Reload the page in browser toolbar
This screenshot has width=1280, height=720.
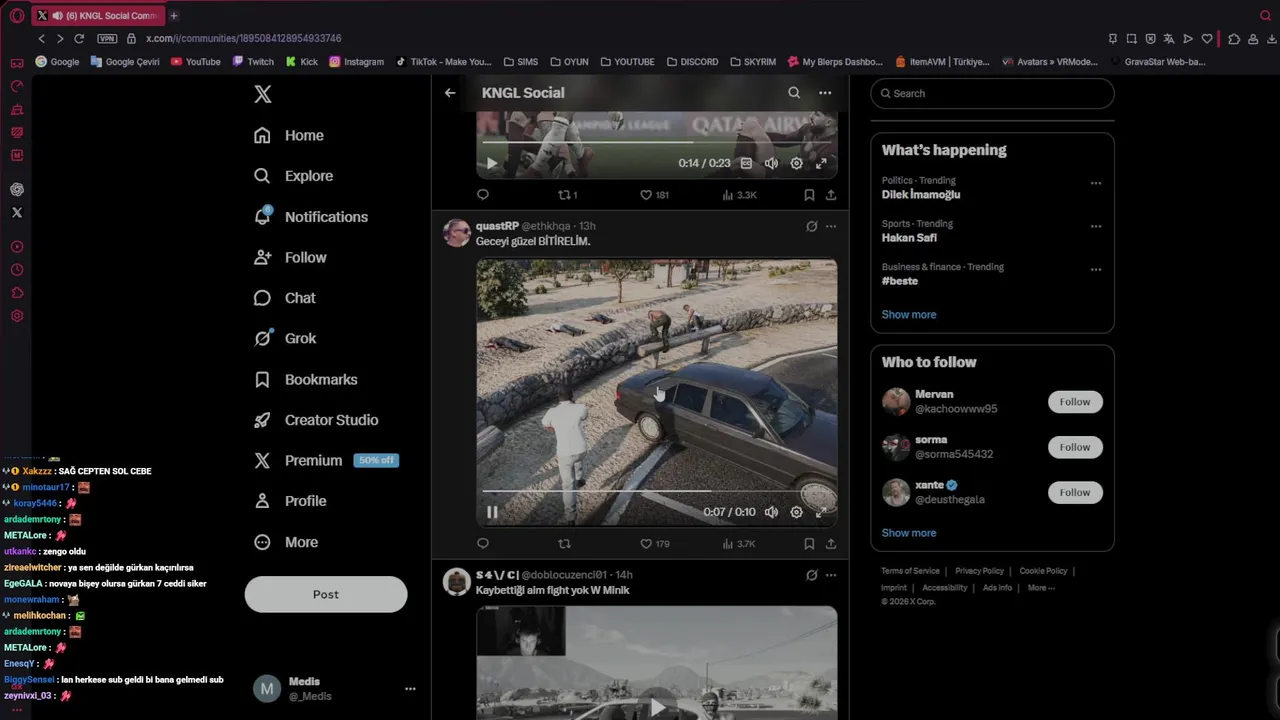click(x=79, y=38)
